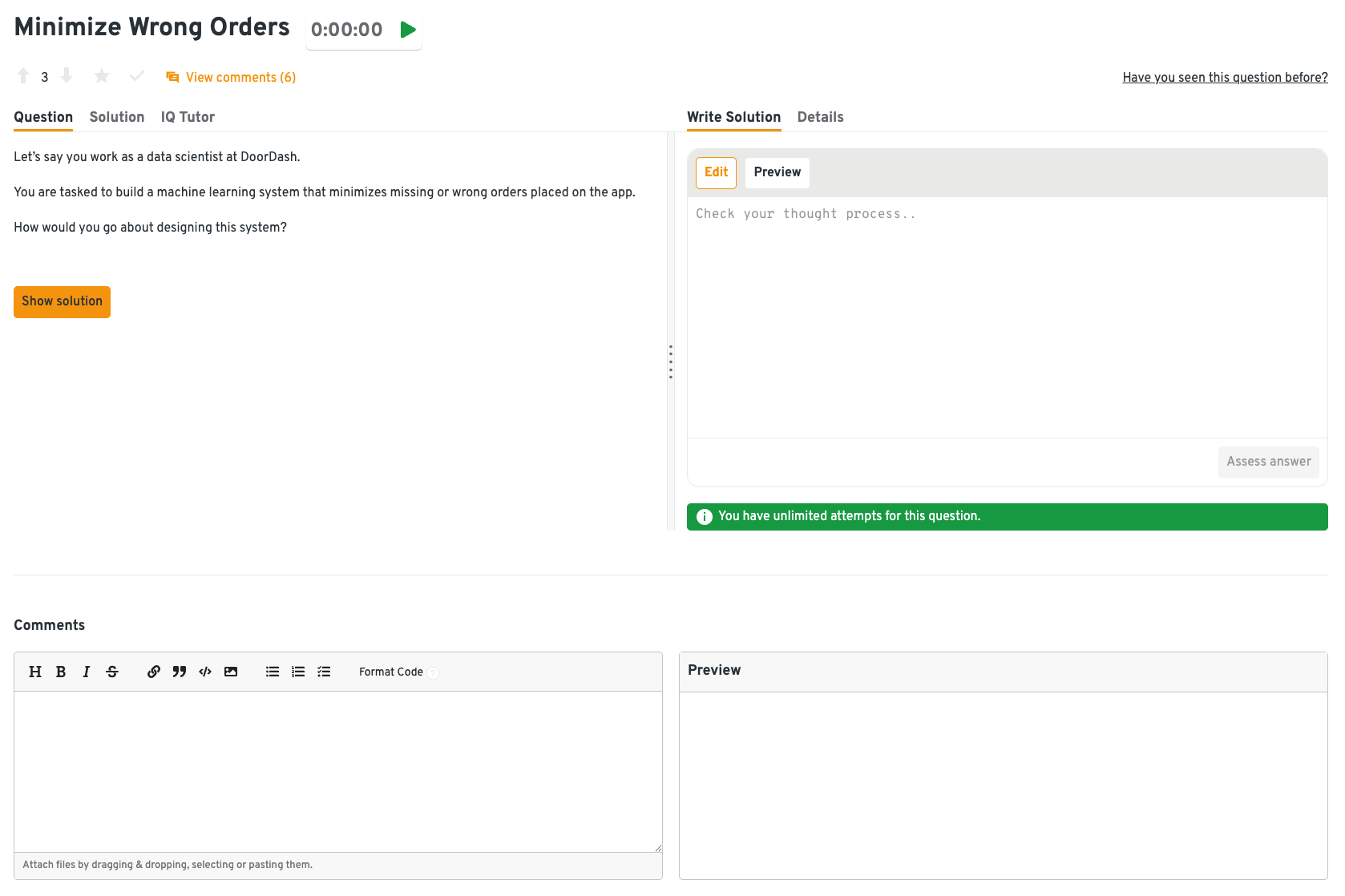Viewport: 1345px width, 896px height.
Task: Toggle the Preview mode in solution editor
Action: coord(777,172)
